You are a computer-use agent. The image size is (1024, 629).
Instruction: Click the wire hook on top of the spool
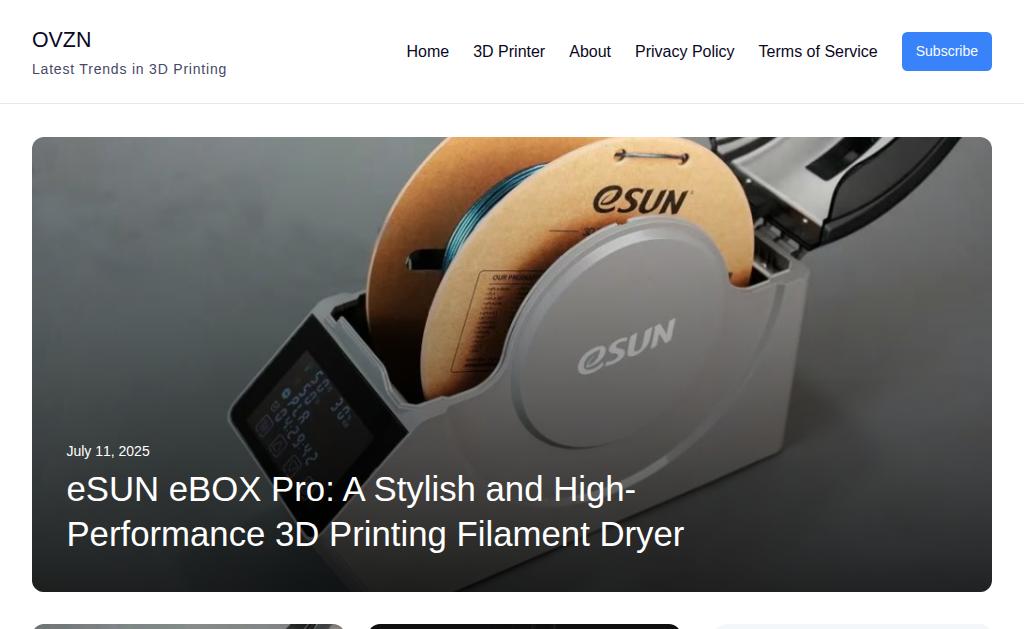(651, 155)
